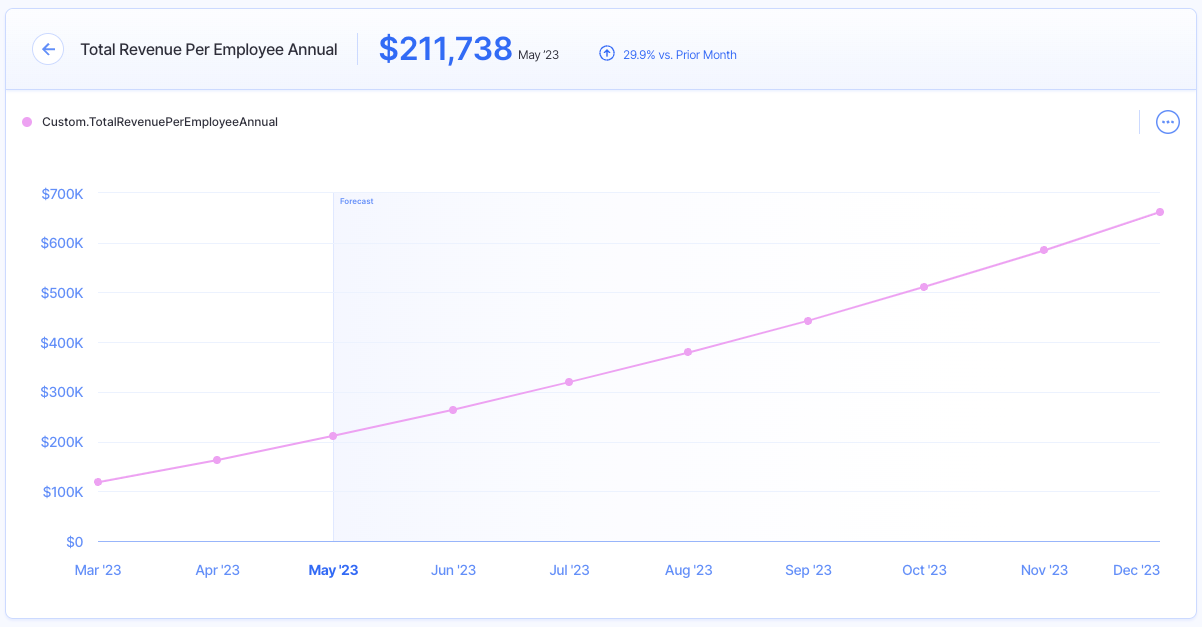Select the May '23 data point on the line
The height and width of the screenshot is (627, 1202).
pyautogui.click(x=332, y=435)
